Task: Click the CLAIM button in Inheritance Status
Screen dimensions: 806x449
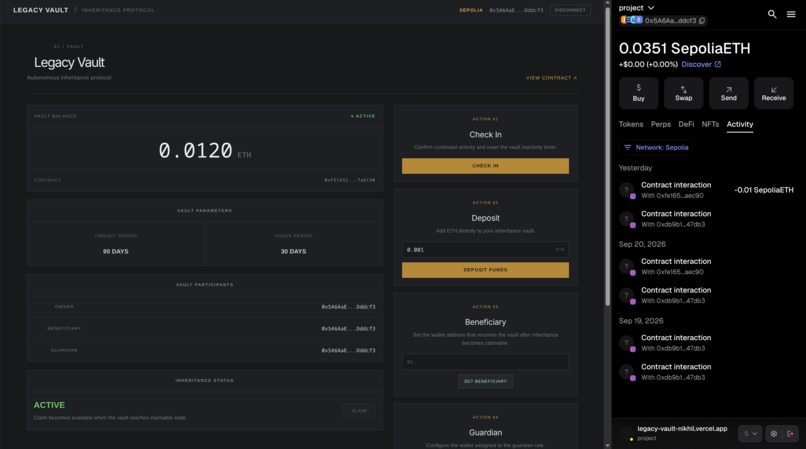Action: pyautogui.click(x=359, y=410)
